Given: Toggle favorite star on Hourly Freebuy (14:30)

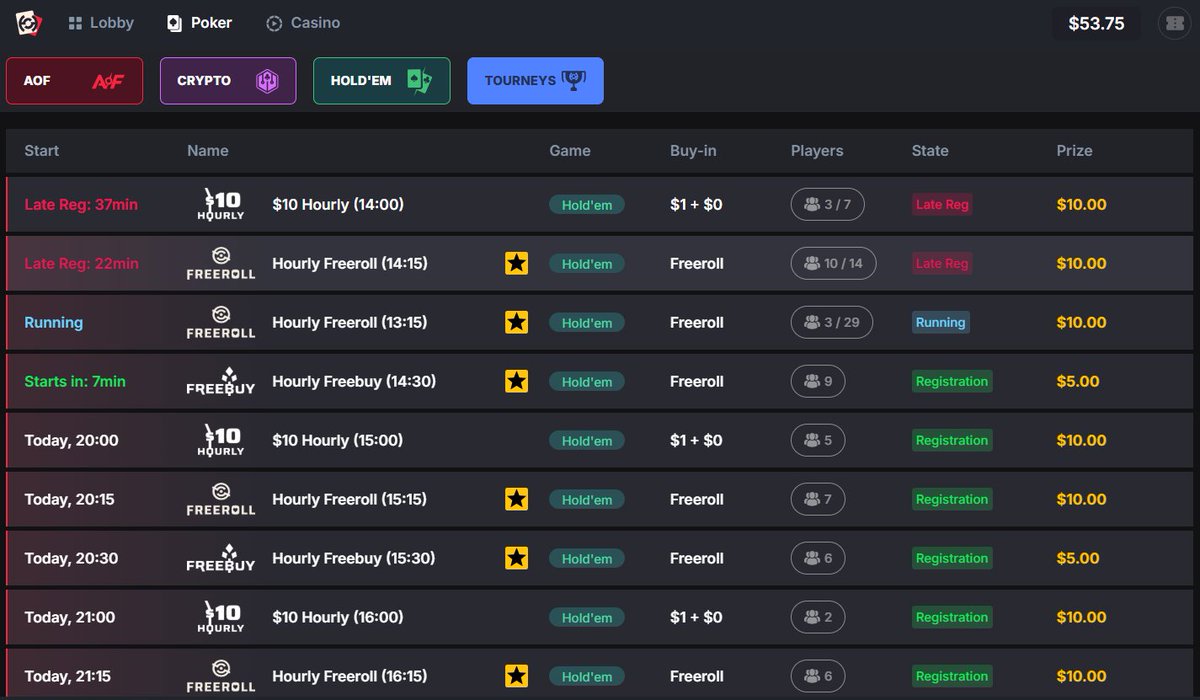Looking at the screenshot, I should 516,382.
